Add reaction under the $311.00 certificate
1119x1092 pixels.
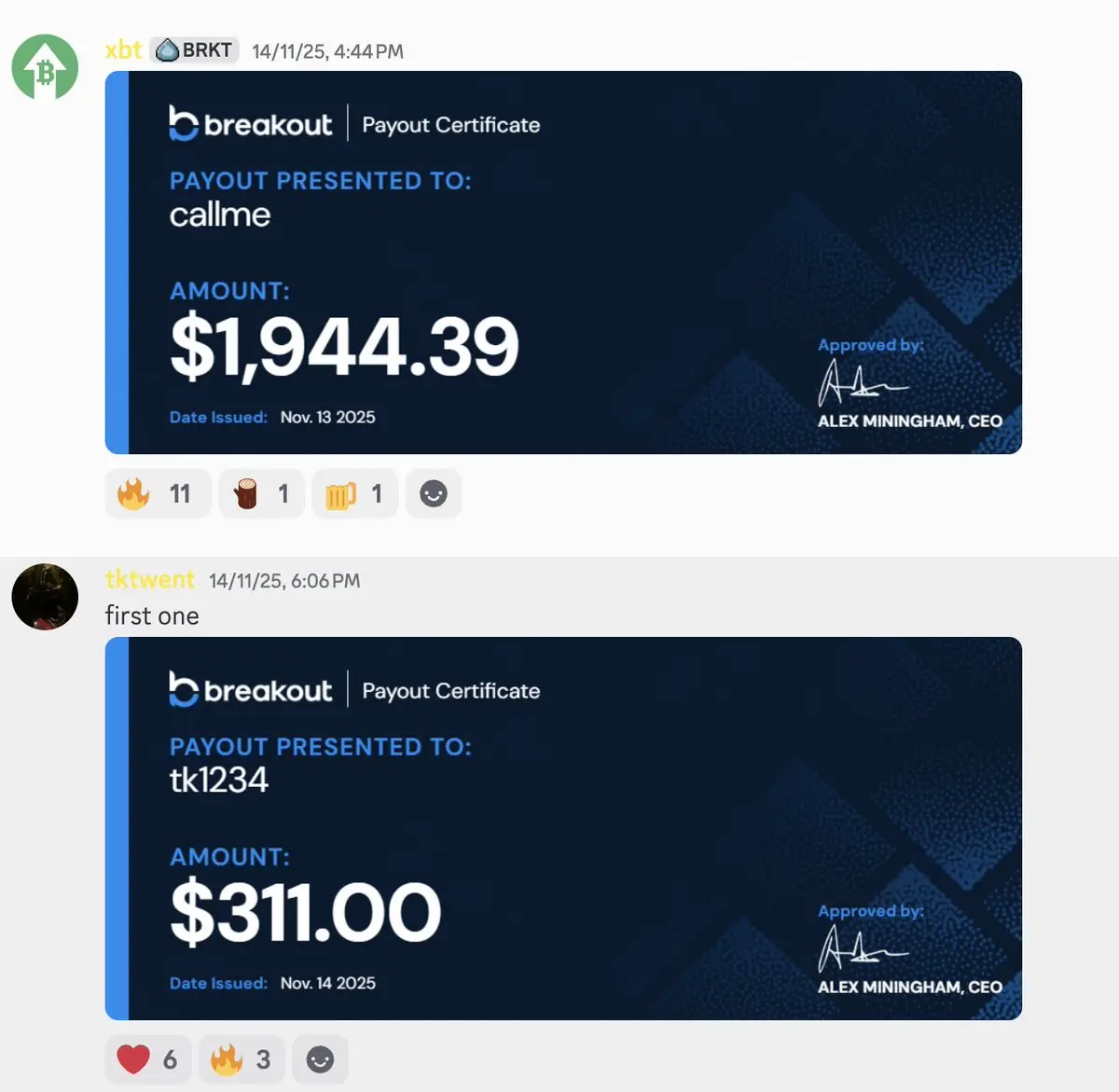[320, 1059]
